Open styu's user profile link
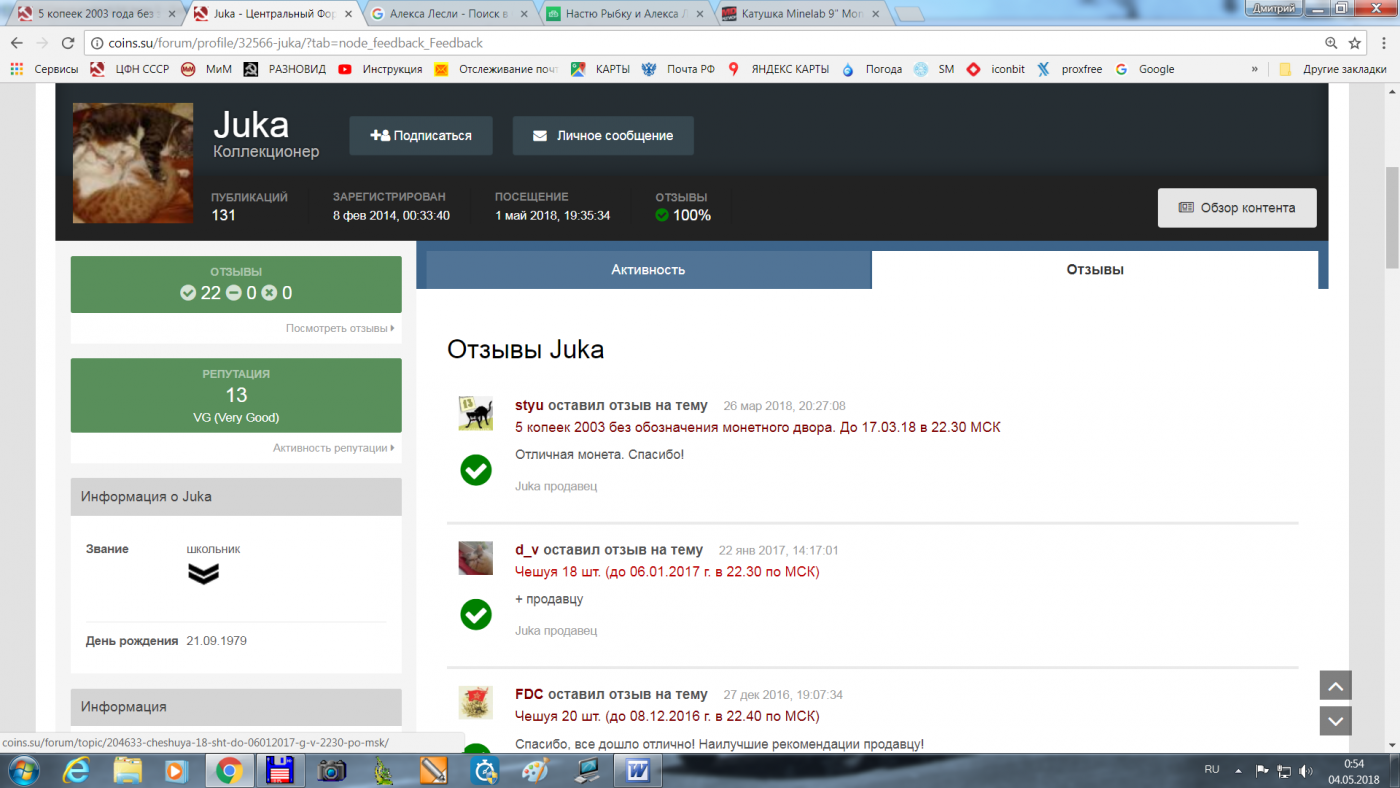 (x=529, y=406)
